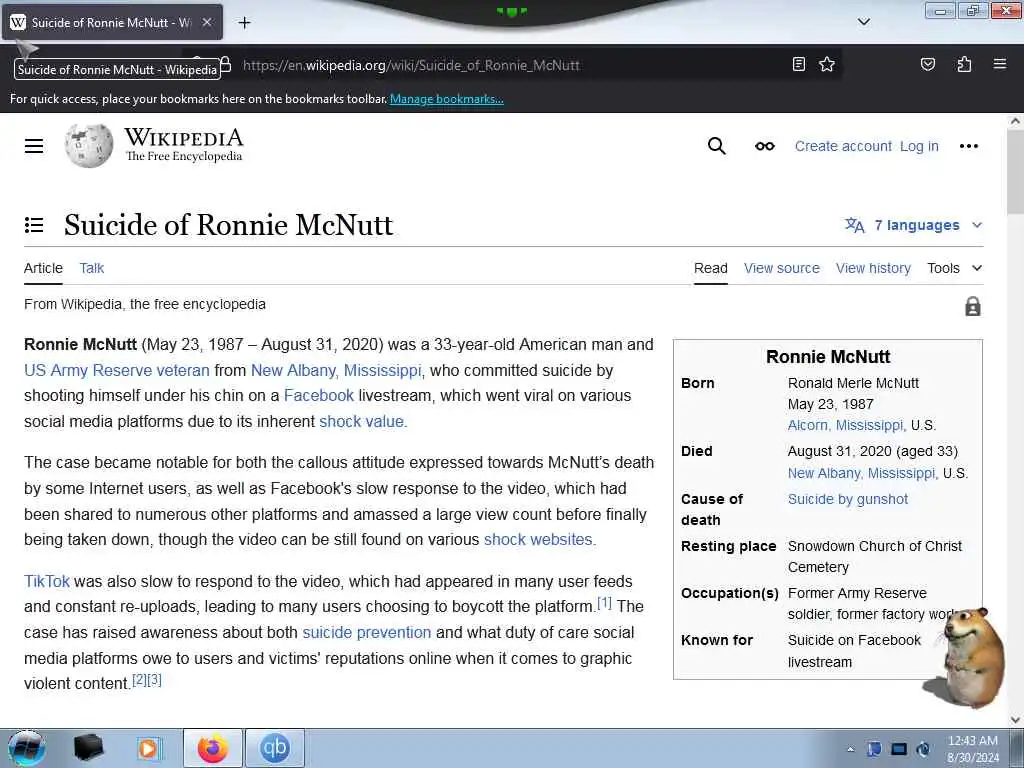Screen dimensions: 1024x768
Task: Open List all tabs chevron
Action: (863, 22)
